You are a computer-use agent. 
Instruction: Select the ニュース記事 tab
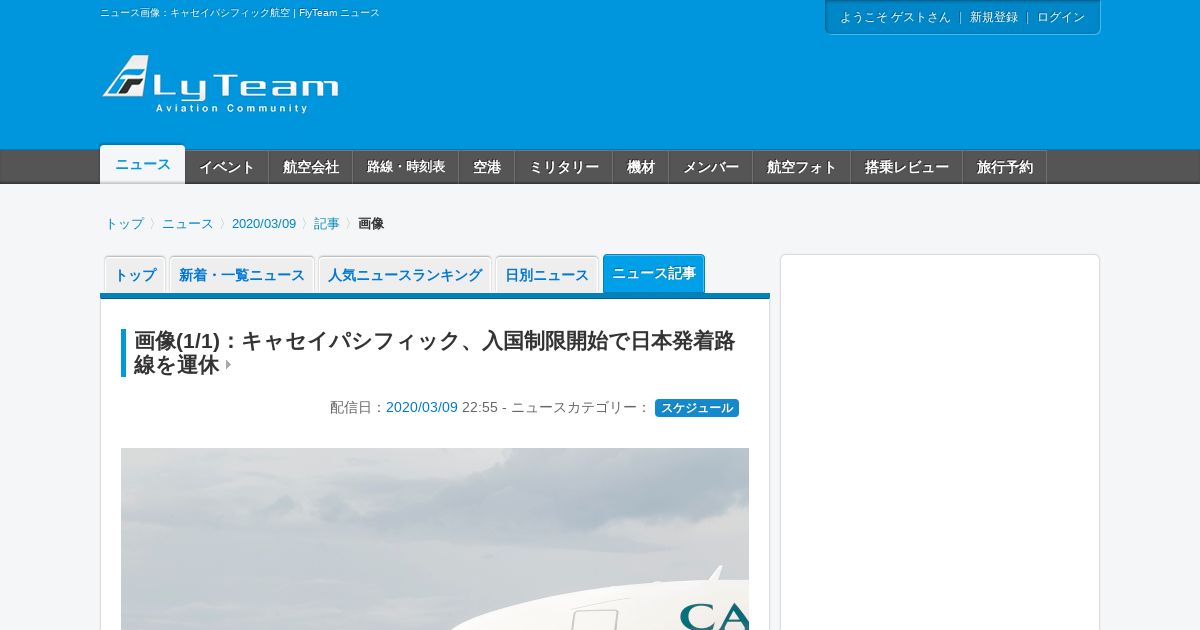pos(654,274)
